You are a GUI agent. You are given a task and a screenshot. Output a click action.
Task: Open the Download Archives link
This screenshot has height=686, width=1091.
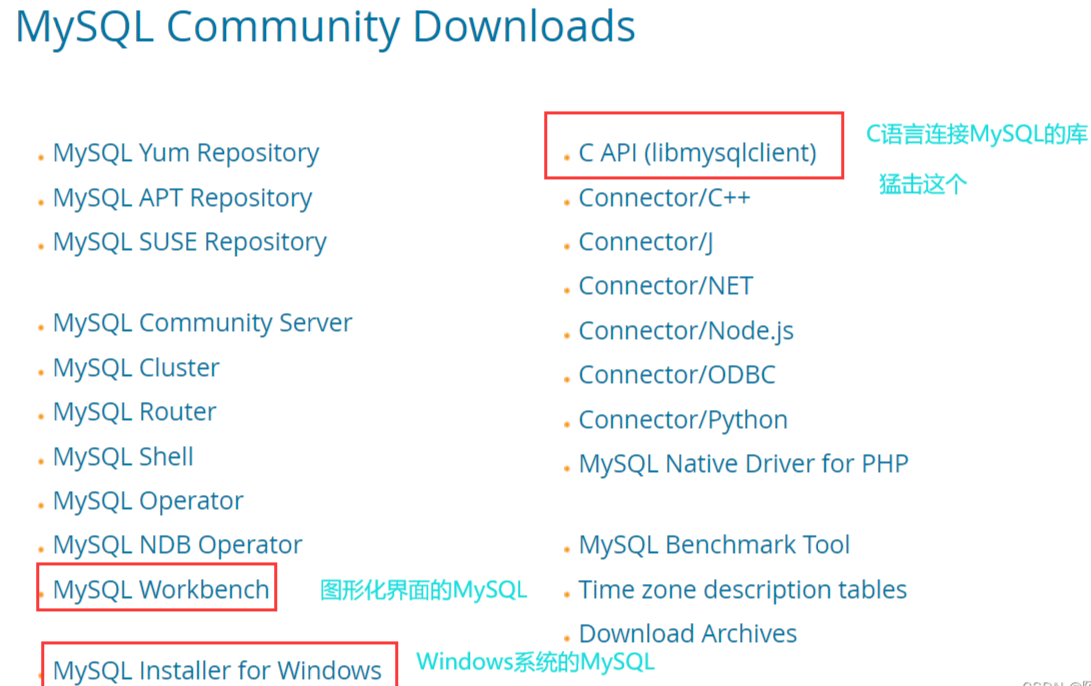point(687,635)
